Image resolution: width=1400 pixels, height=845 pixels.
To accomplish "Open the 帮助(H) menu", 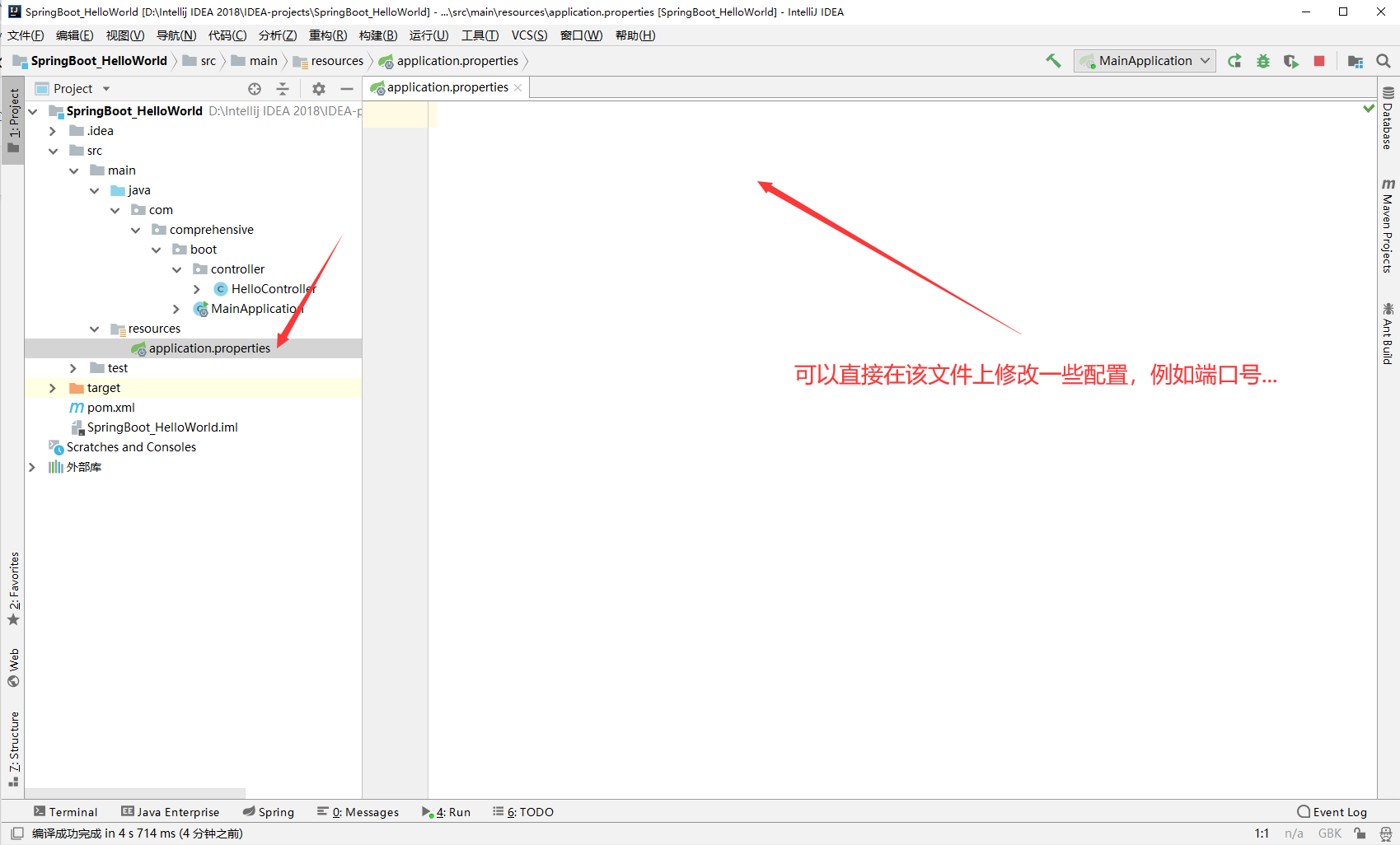I will coord(635,35).
